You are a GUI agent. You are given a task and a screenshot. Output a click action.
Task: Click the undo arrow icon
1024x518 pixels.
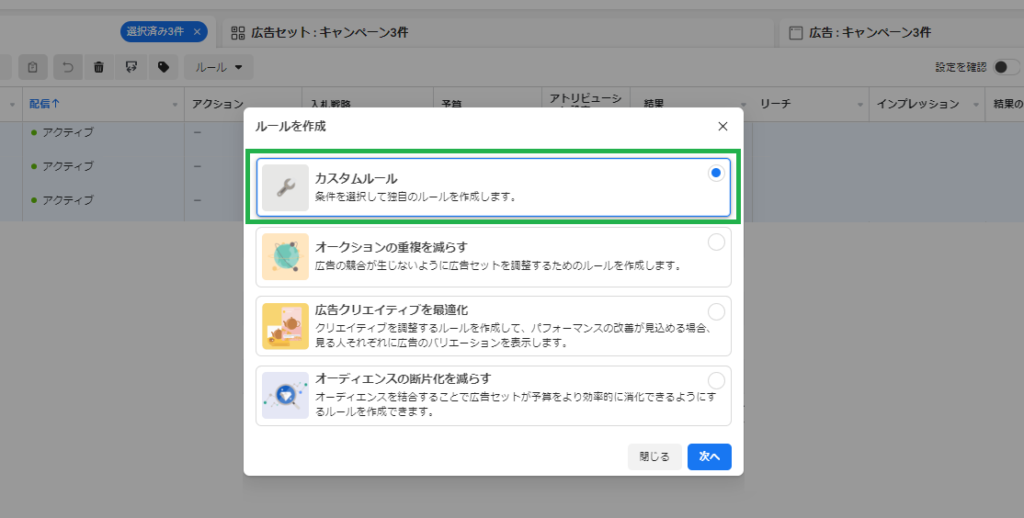(x=68, y=67)
